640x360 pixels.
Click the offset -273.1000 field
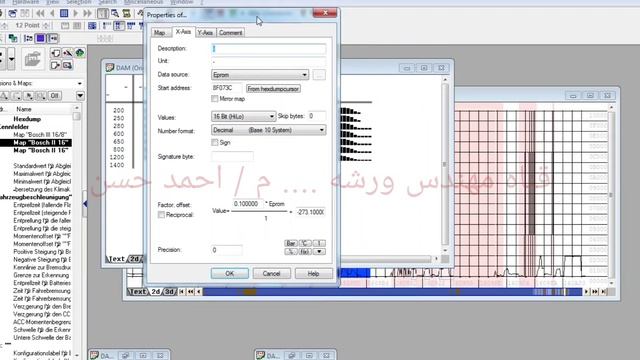[310, 212]
